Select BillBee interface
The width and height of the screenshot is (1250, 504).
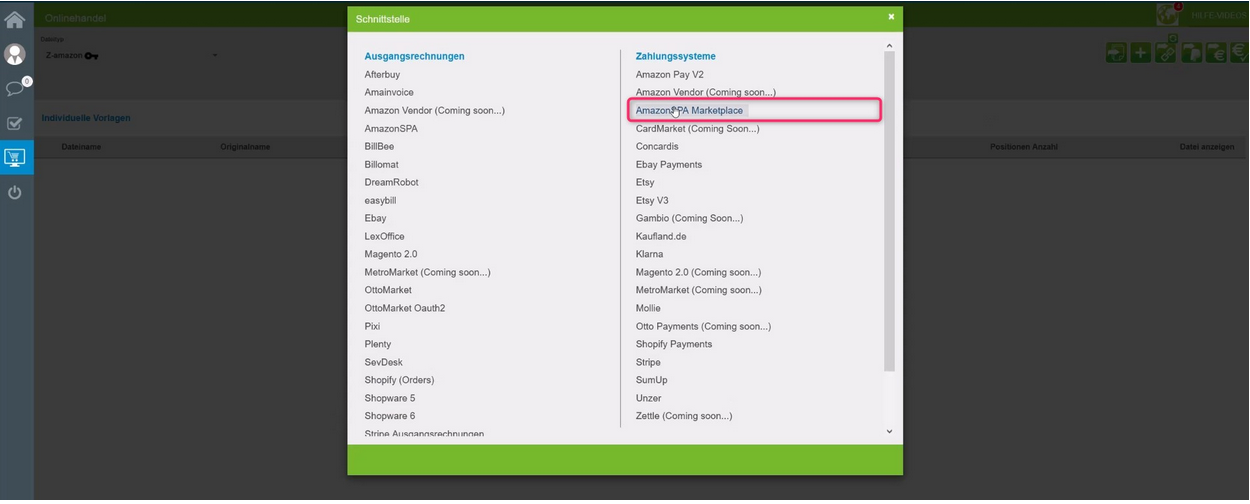pos(379,147)
